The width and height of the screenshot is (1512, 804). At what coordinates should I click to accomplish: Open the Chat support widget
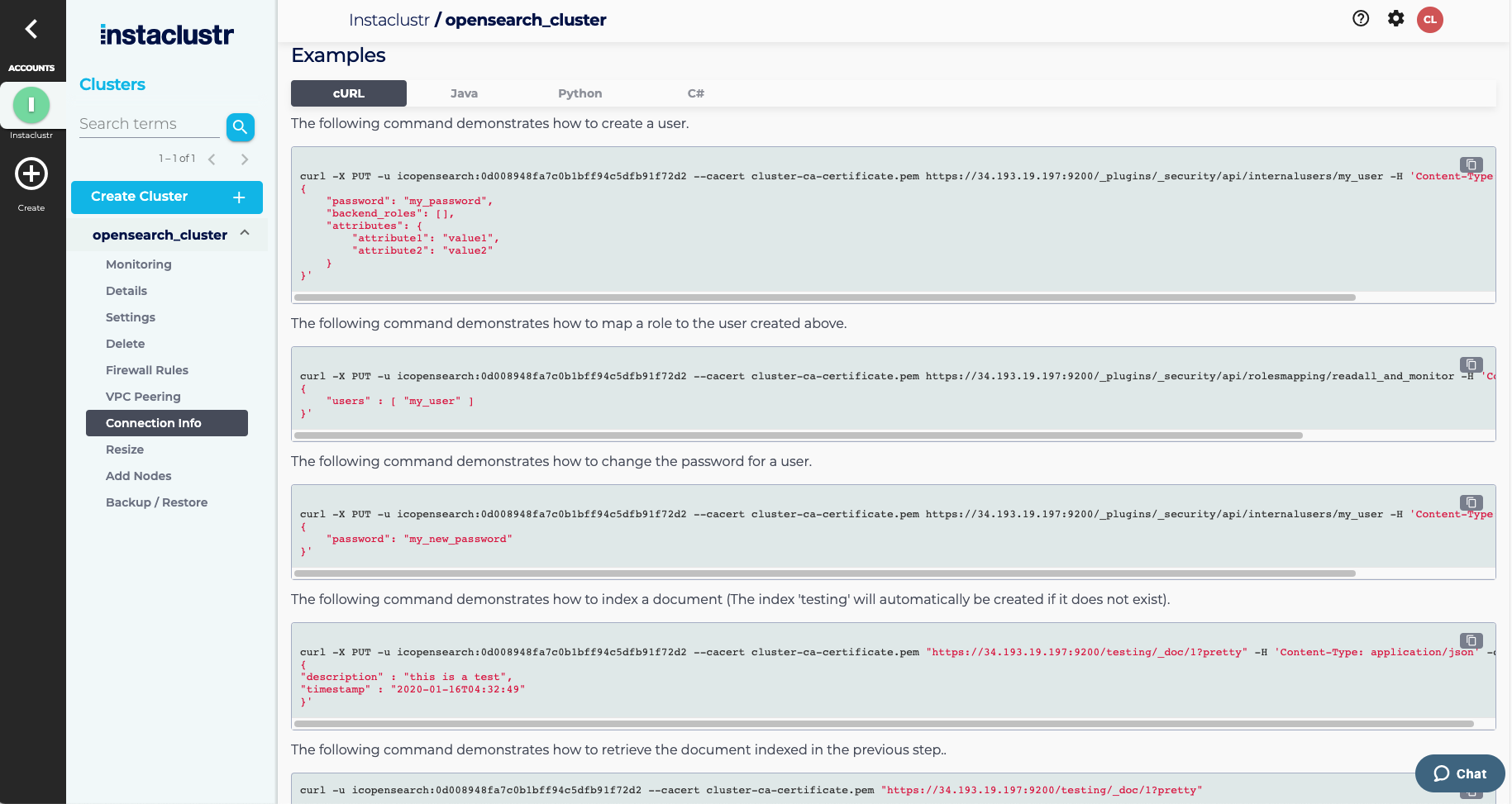click(x=1460, y=773)
